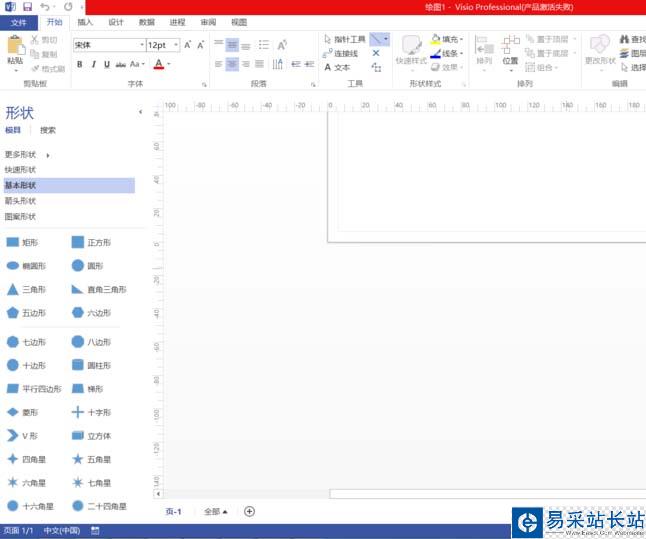Toggle left text alignment
Image resolution: width=646 pixels, height=539 pixels.
[x=218, y=64]
